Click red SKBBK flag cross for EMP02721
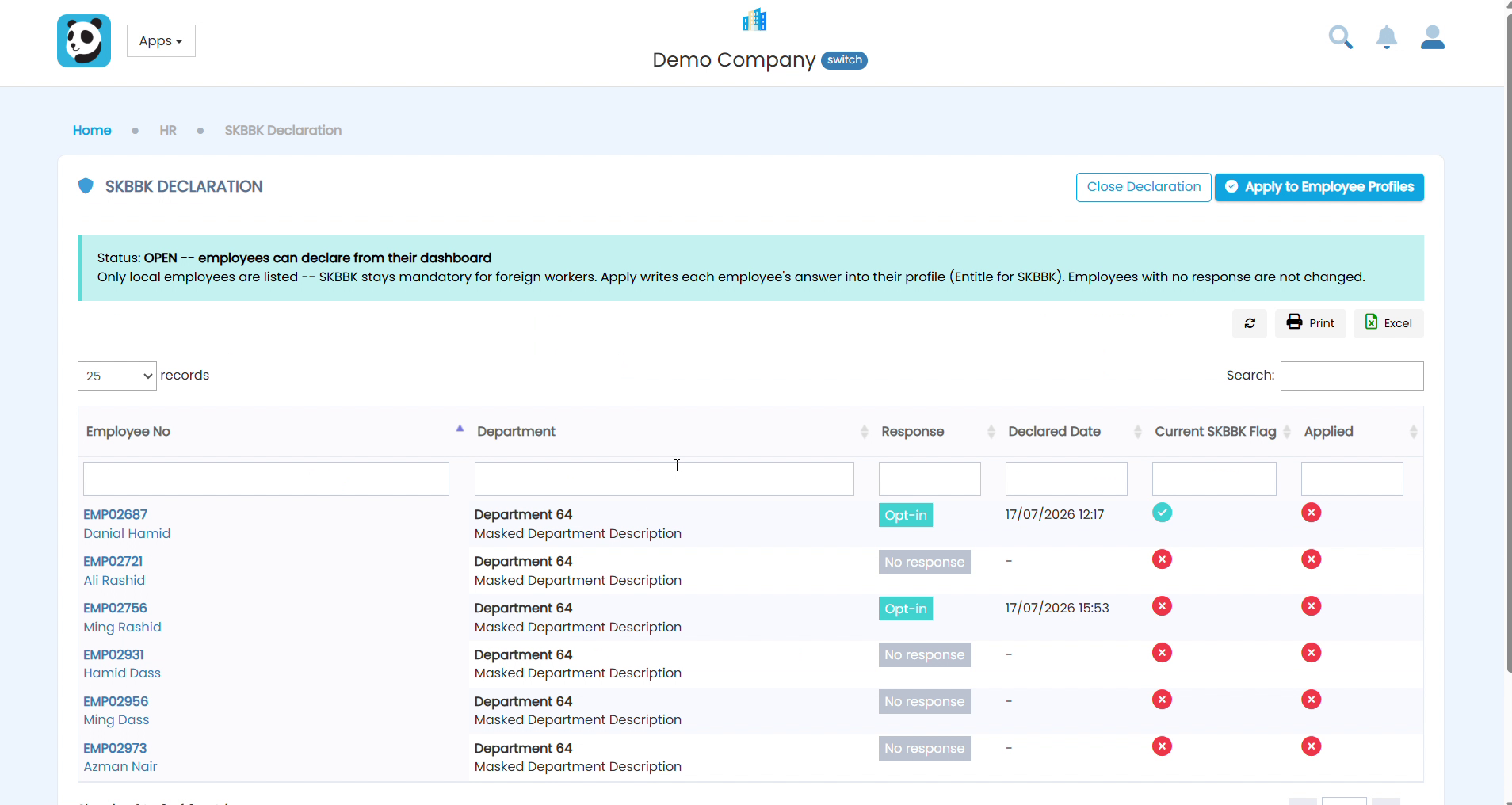This screenshot has width=1512, height=805. point(1163,559)
